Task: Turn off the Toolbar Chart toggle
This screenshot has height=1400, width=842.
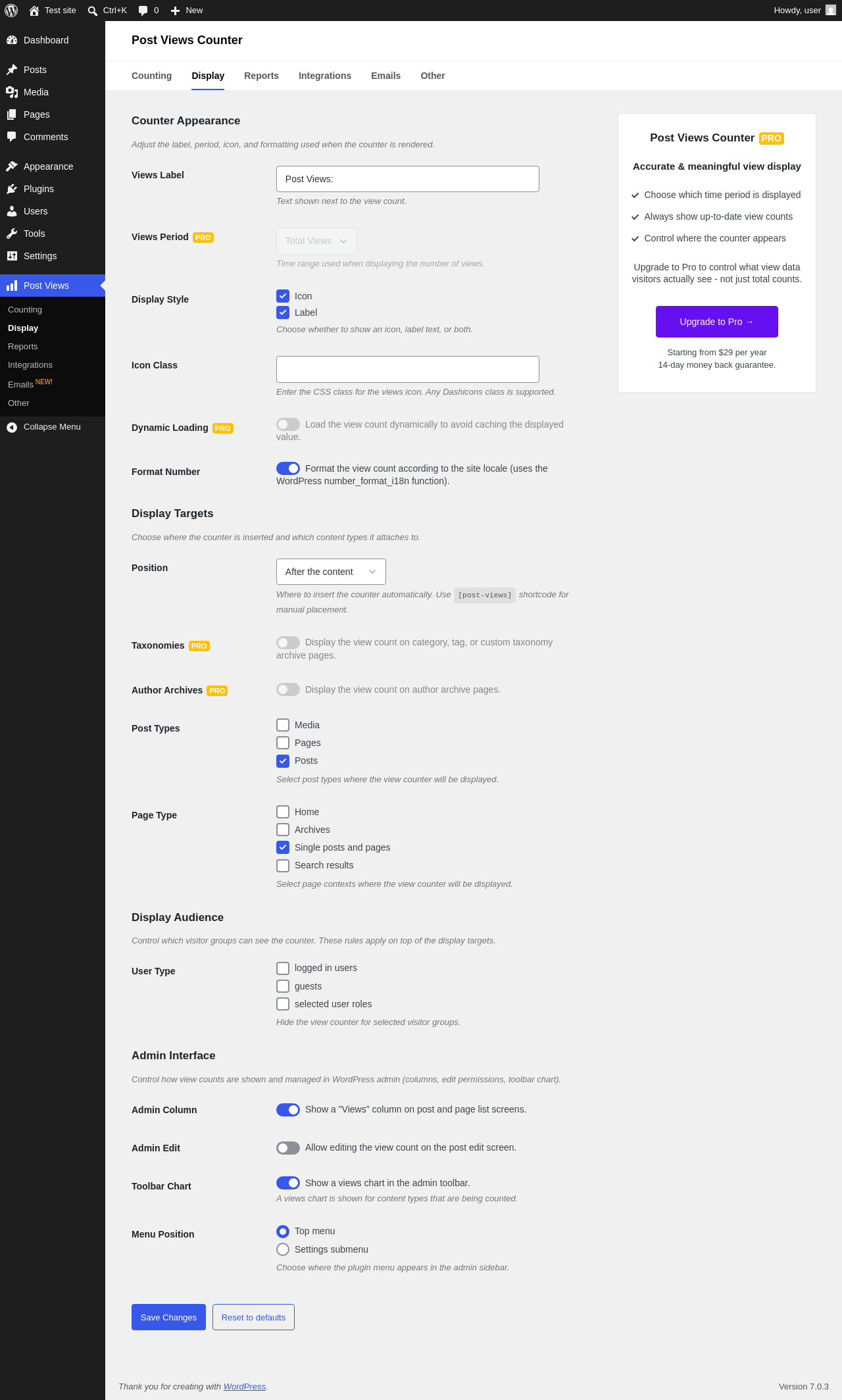Action: 288,1183
